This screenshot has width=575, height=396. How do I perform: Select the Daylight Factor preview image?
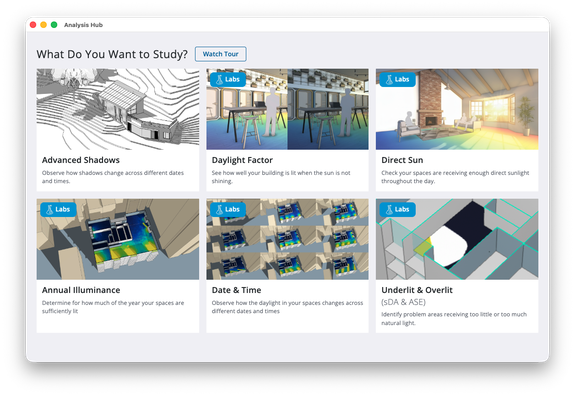(x=287, y=109)
